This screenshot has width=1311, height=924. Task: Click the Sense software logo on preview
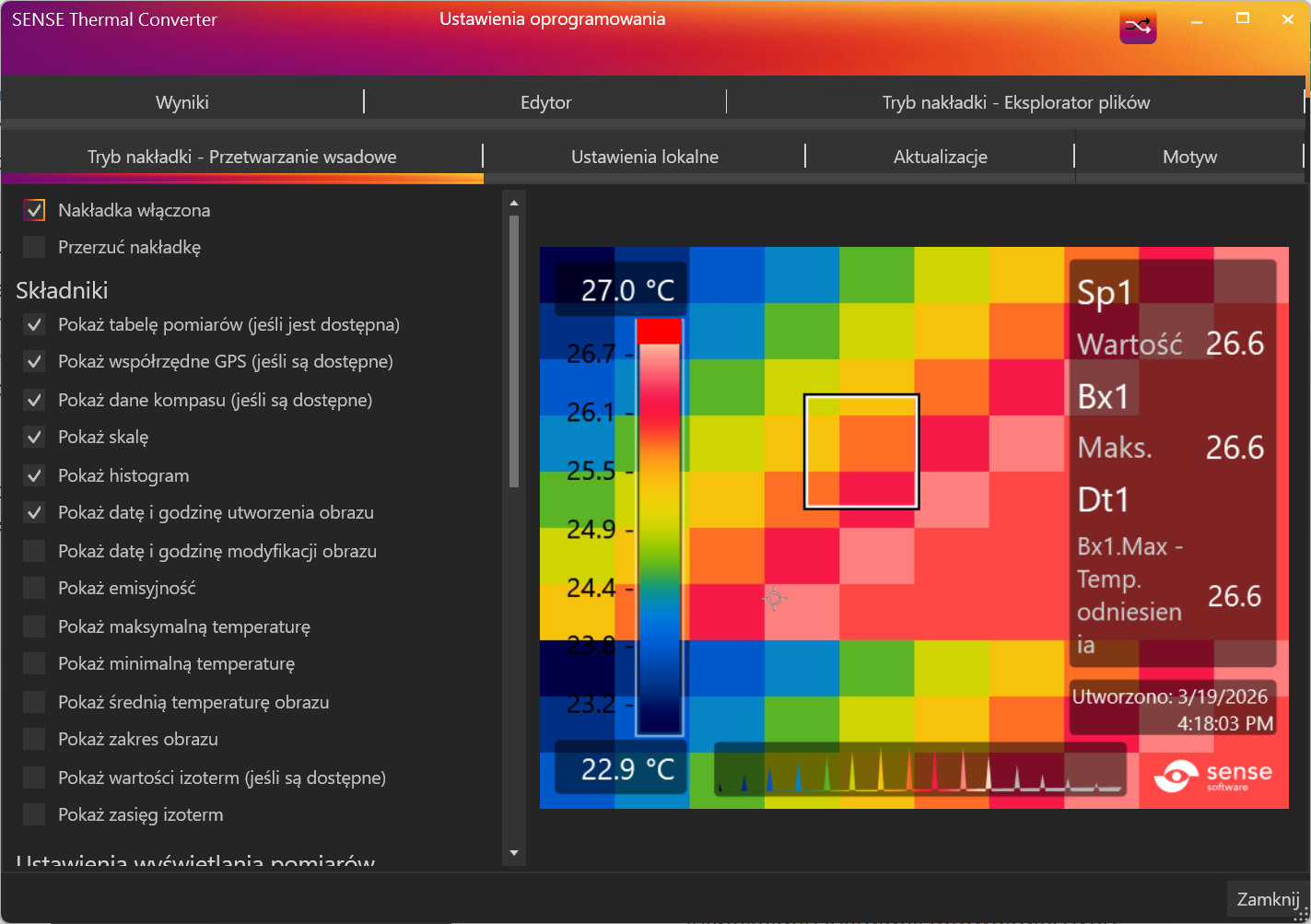pyautogui.click(x=1213, y=776)
